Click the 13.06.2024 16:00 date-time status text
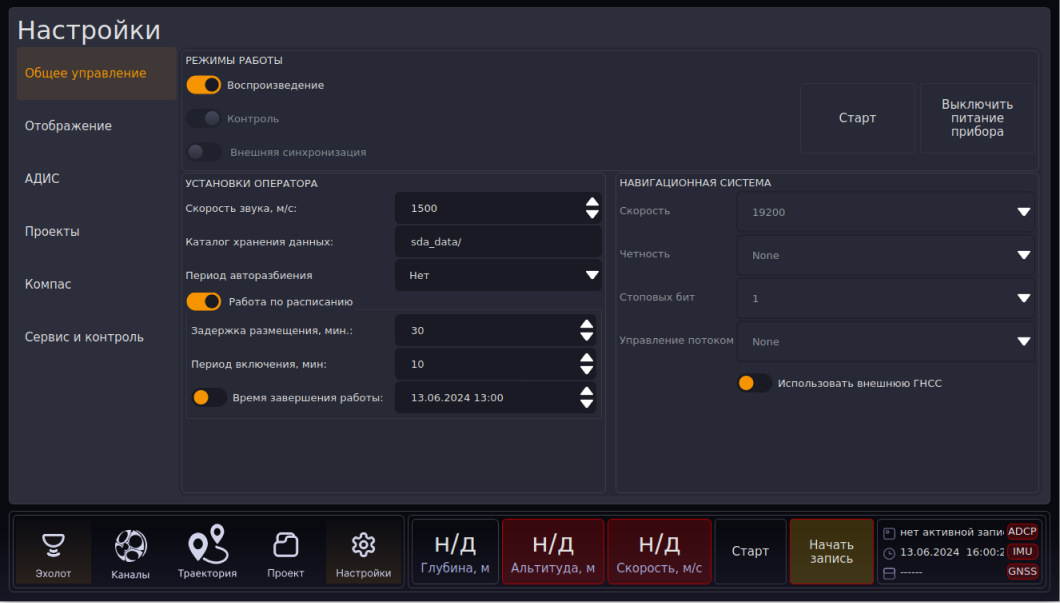1060x603 pixels. [952, 552]
